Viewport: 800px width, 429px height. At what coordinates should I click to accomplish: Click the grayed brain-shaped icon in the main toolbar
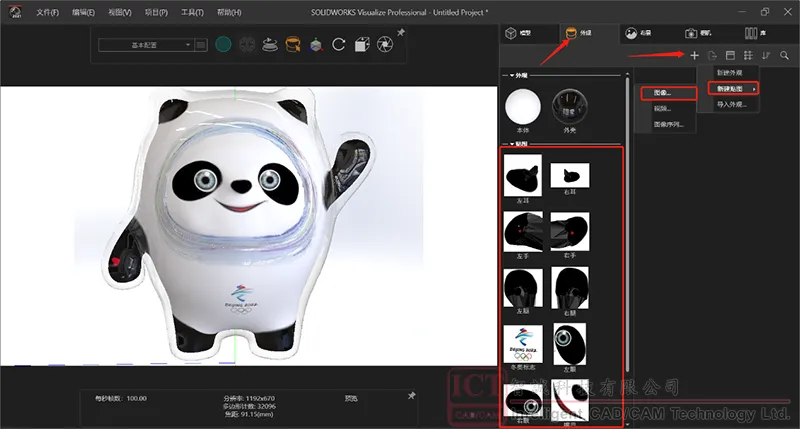247,44
